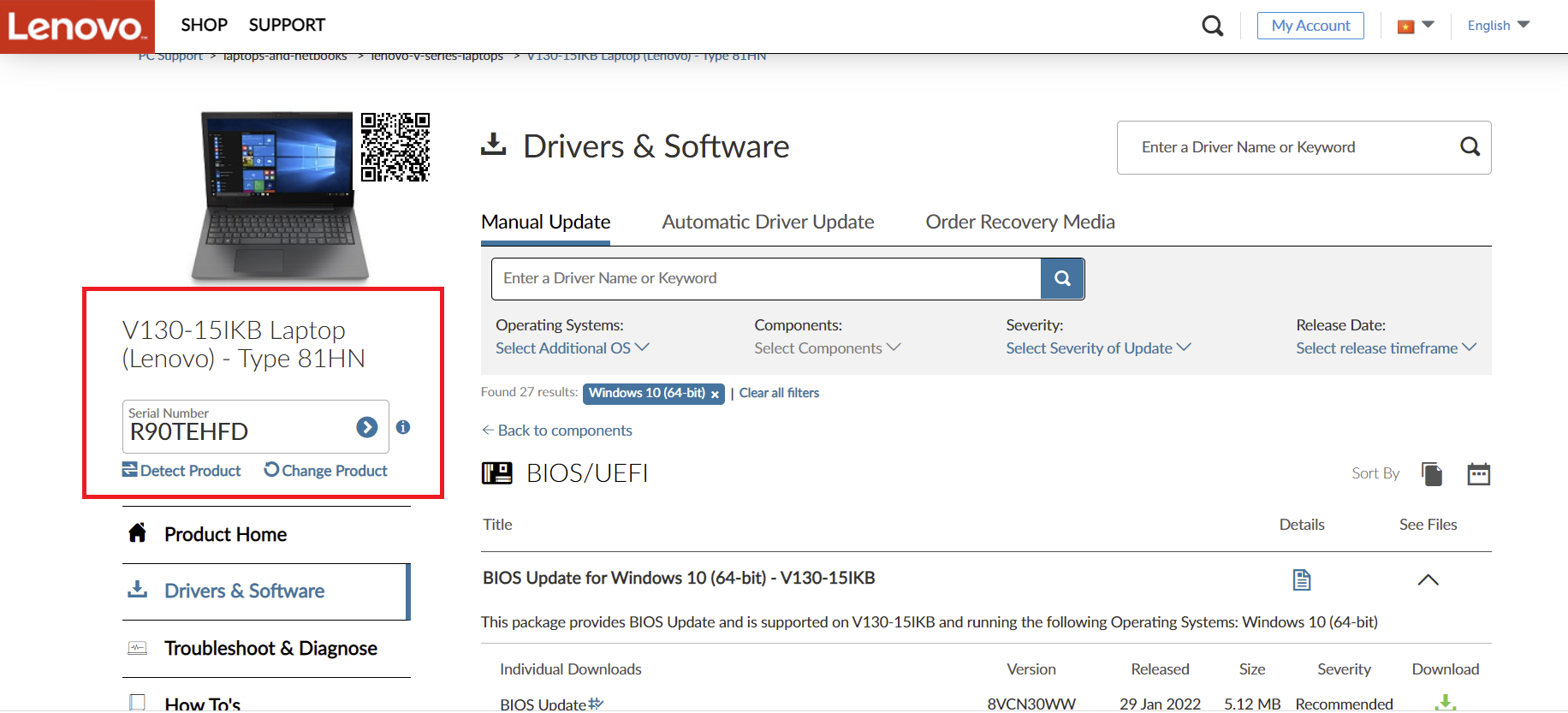Open the country flag selector
Screen dimensions: 1568x713
tap(1415, 26)
